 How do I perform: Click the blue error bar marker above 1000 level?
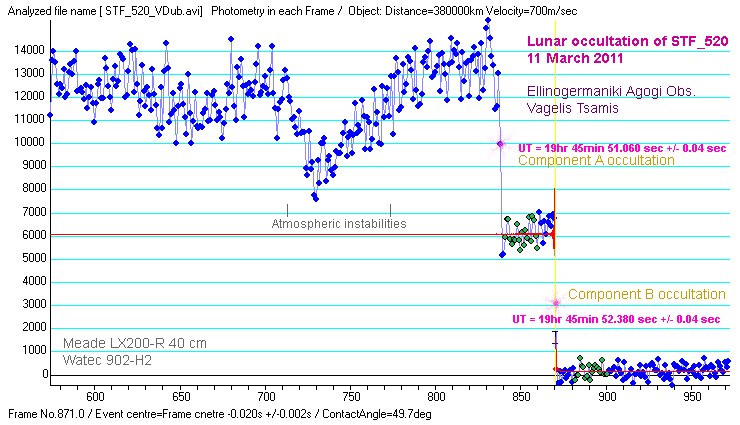coord(555,338)
